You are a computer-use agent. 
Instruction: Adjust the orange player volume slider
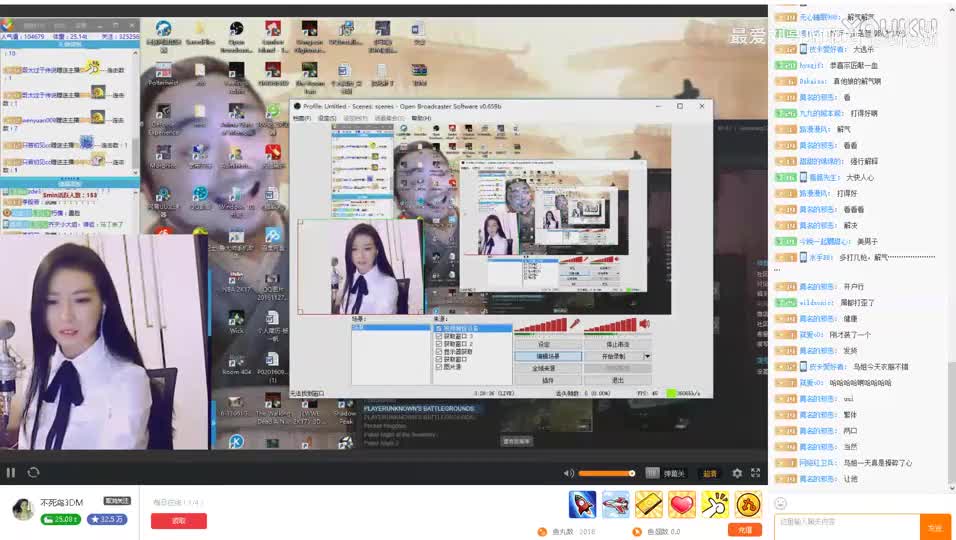pos(607,473)
